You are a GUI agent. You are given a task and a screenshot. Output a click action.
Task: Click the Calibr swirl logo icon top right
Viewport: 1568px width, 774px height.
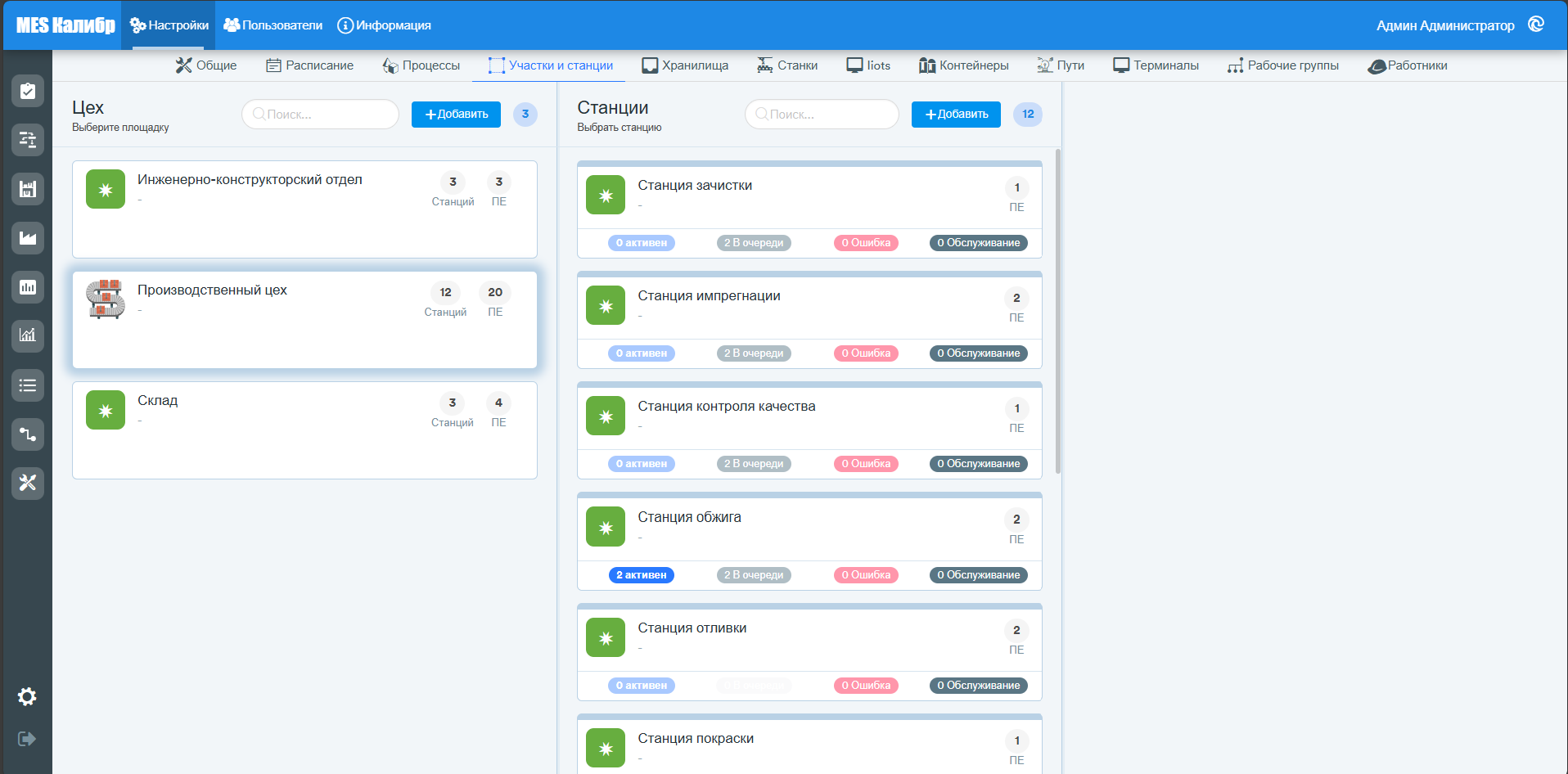point(1536,25)
